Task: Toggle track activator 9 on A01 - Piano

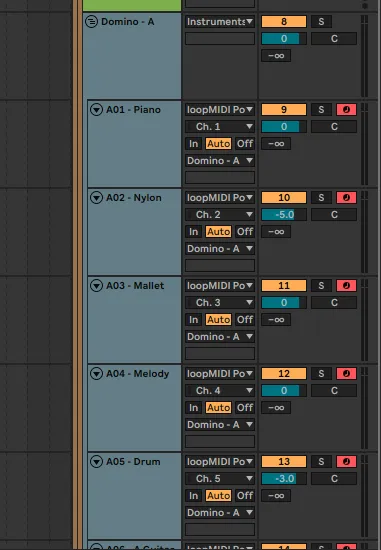Action: tap(284, 109)
